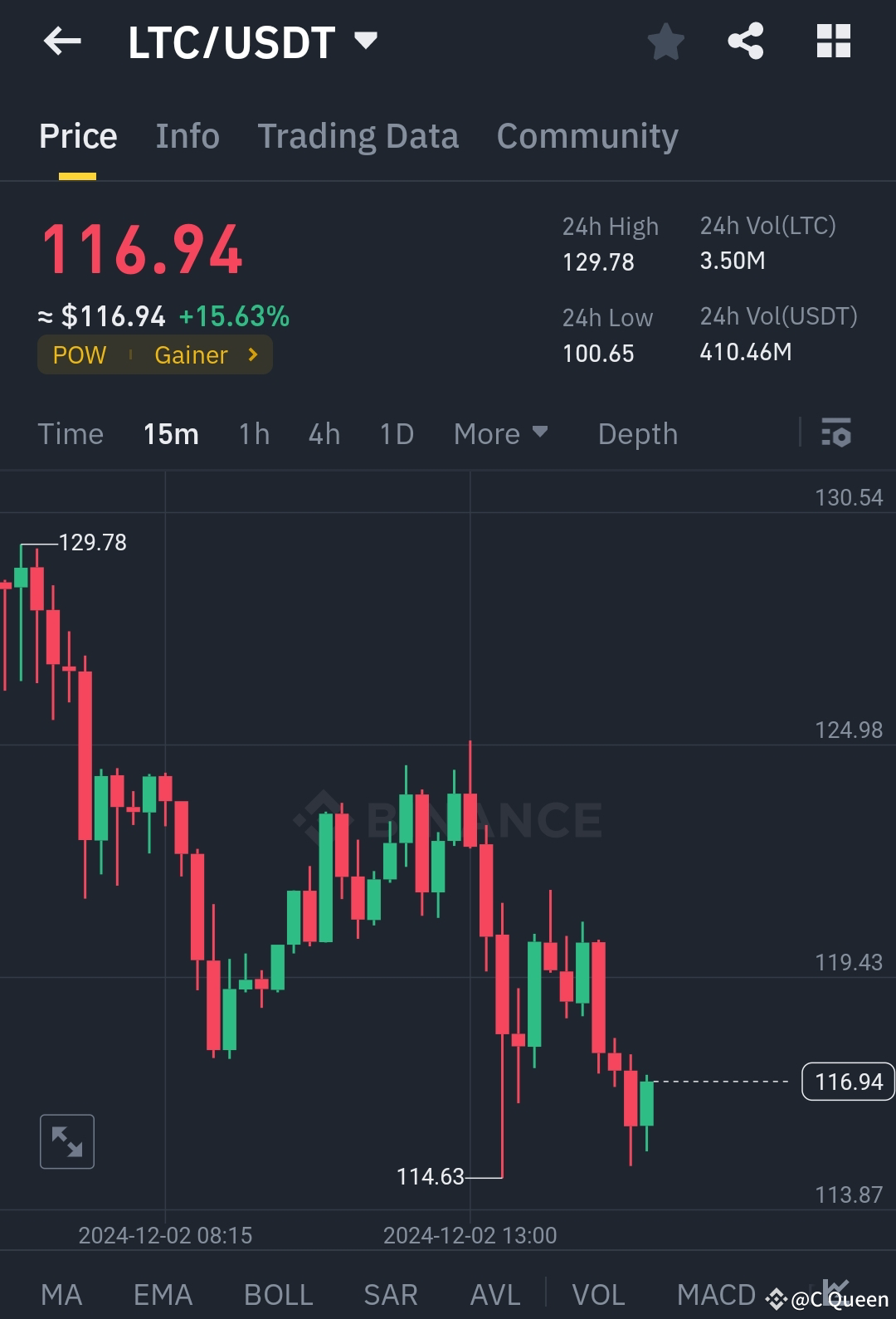Open the share options icon
This screenshot has height=1319, width=896.
746,42
